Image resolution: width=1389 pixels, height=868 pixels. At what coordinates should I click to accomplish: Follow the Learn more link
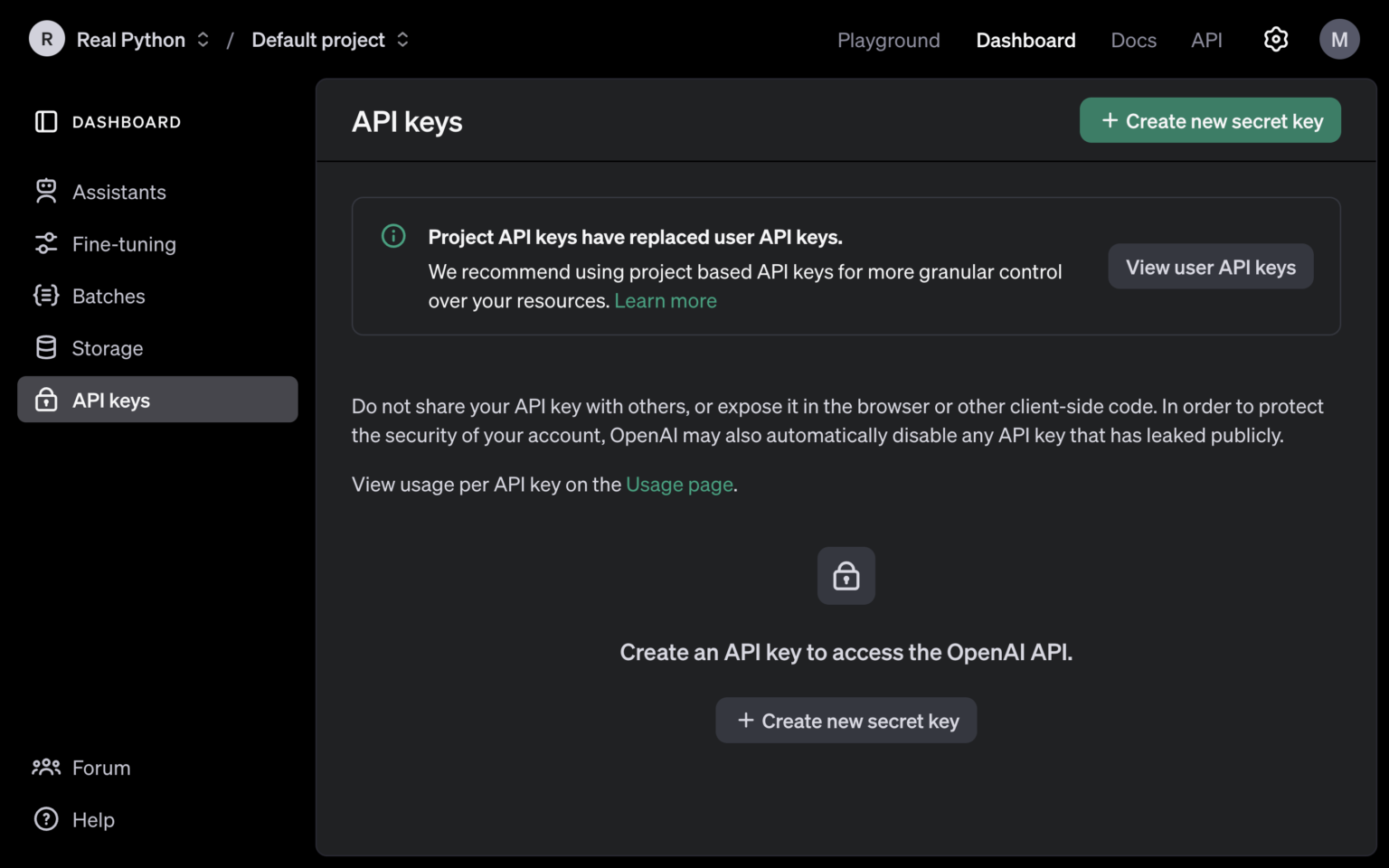666,300
